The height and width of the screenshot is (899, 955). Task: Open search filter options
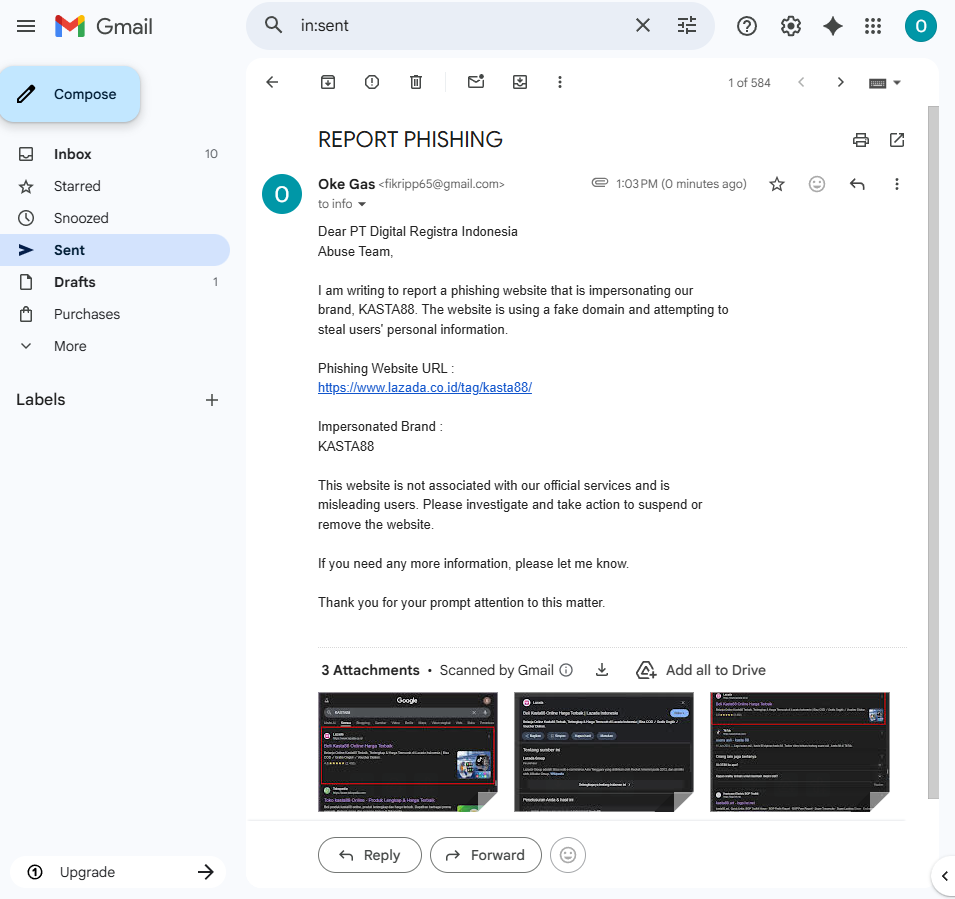pyautogui.click(x=687, y=26)
